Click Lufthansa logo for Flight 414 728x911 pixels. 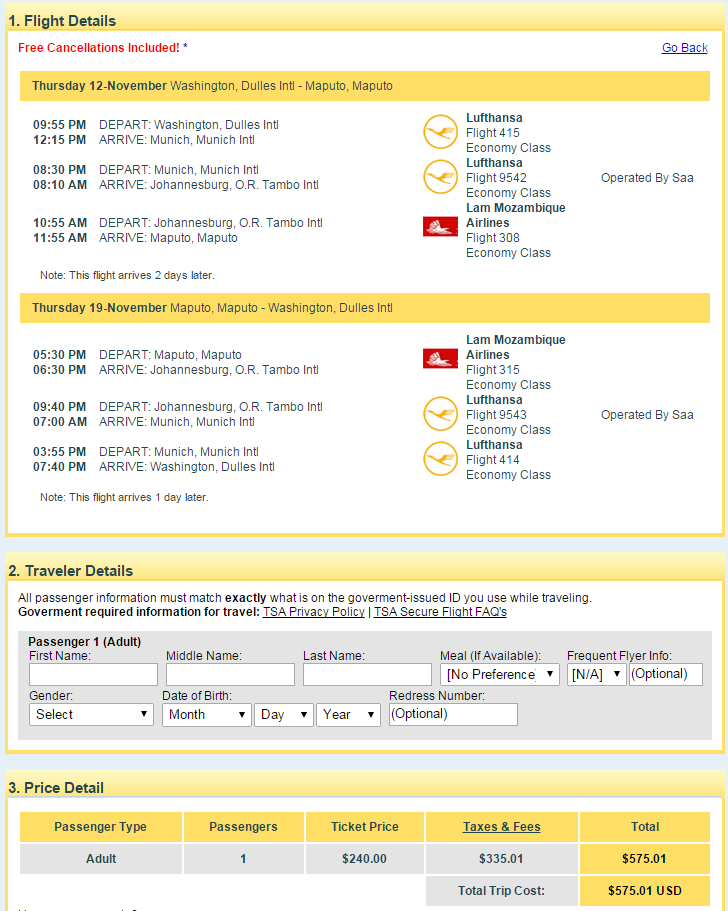click(x=440, y=459)
